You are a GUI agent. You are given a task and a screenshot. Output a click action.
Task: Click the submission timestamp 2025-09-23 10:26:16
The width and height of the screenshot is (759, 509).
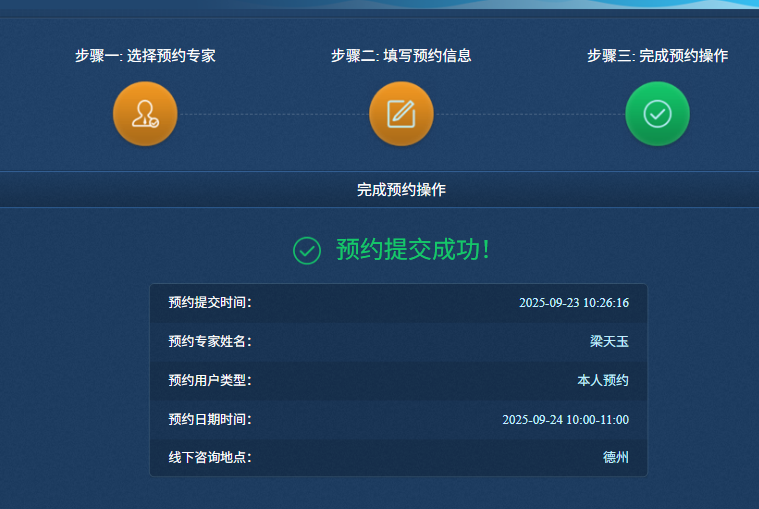point(573,303)
